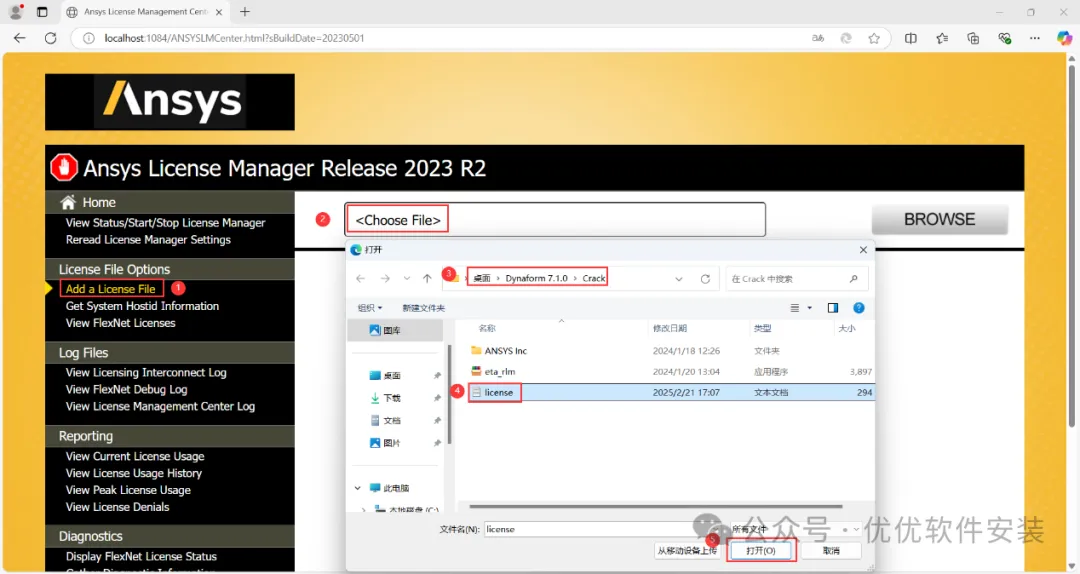1080x574 pixels.
Task: Open the file dialog help icon
Action: (x=859, y=308)
